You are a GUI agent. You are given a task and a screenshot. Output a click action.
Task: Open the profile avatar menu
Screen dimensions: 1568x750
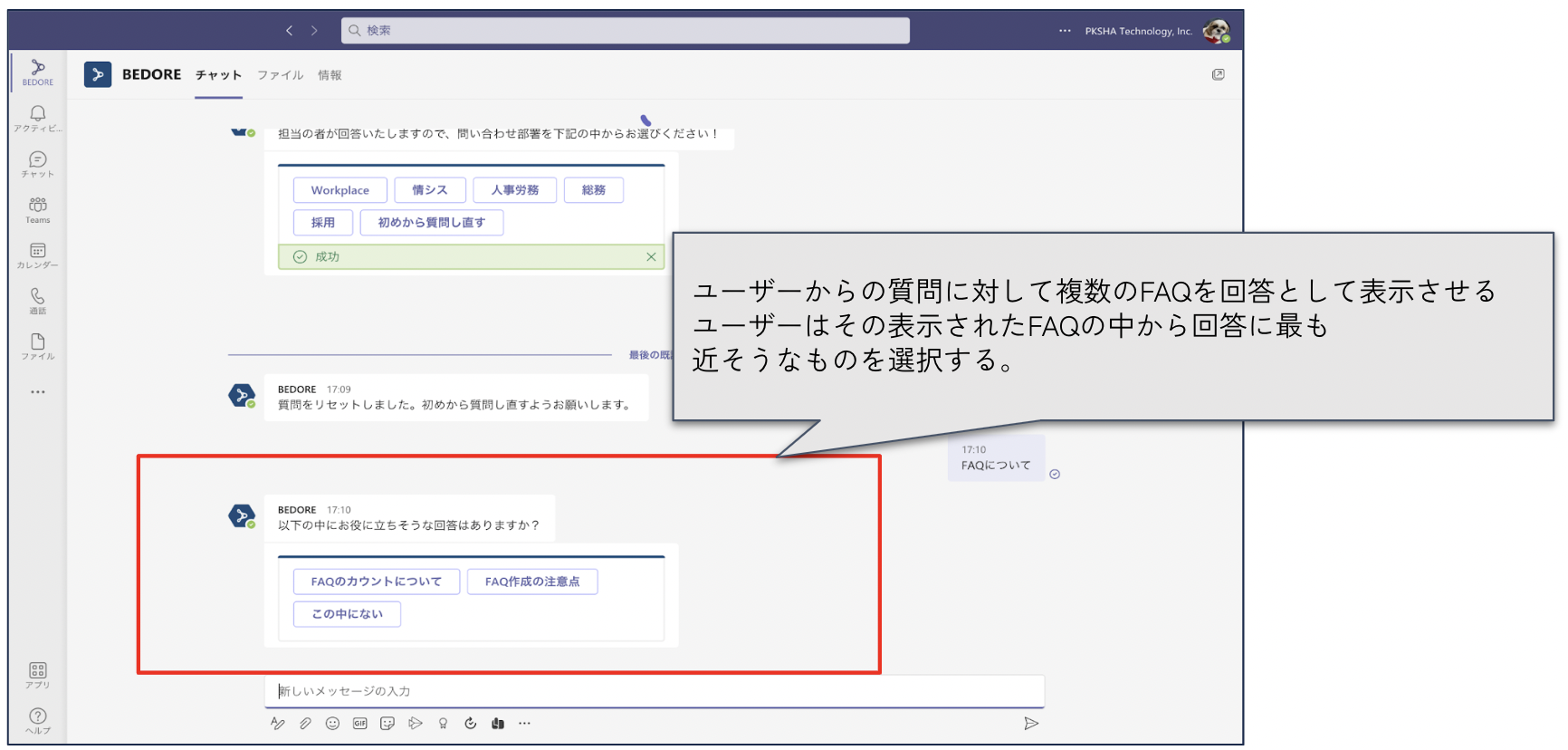tap(1216, 31)
